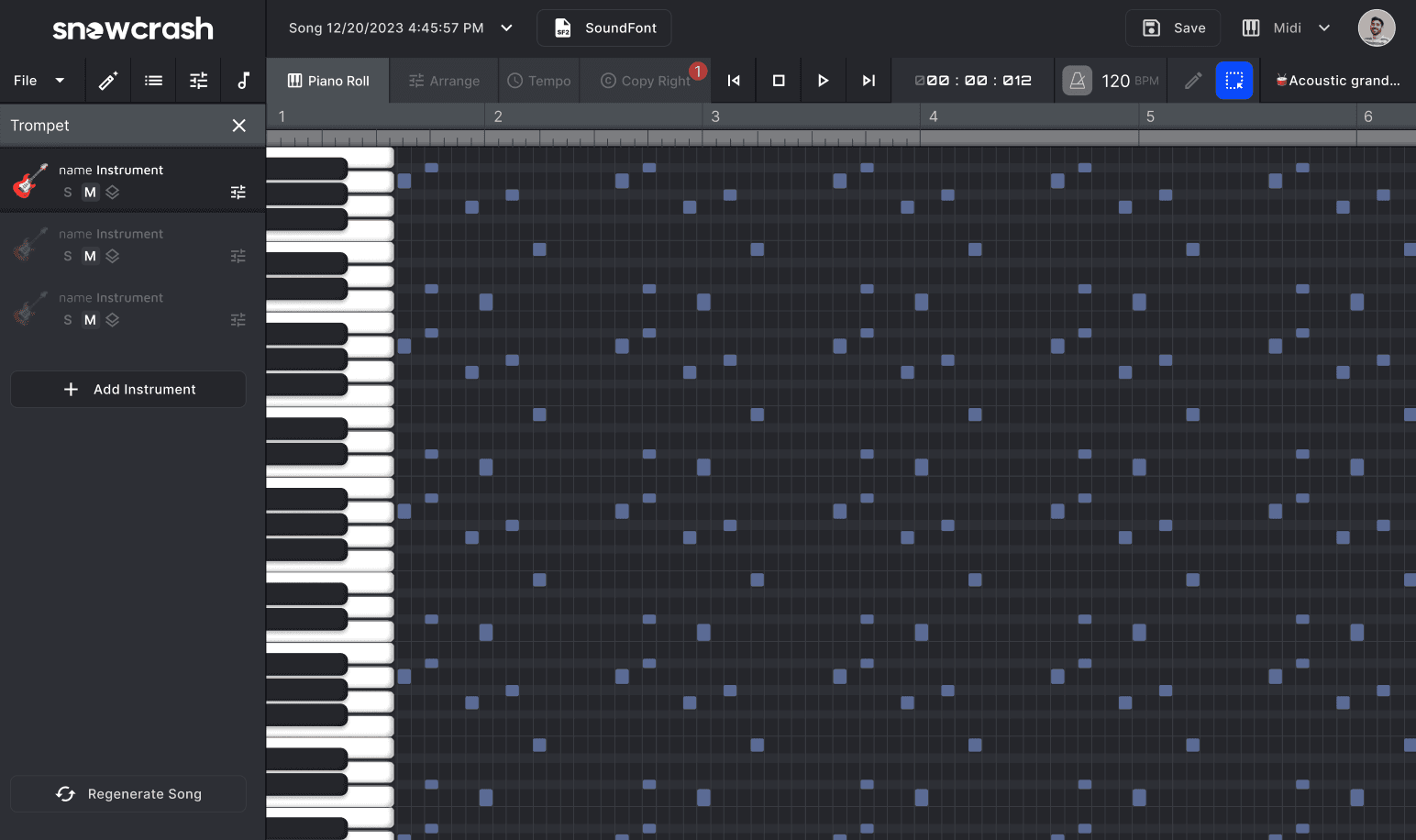1416x840 pixels.
Task: Select the pencil draw tool
Action: coord(1192,81)
